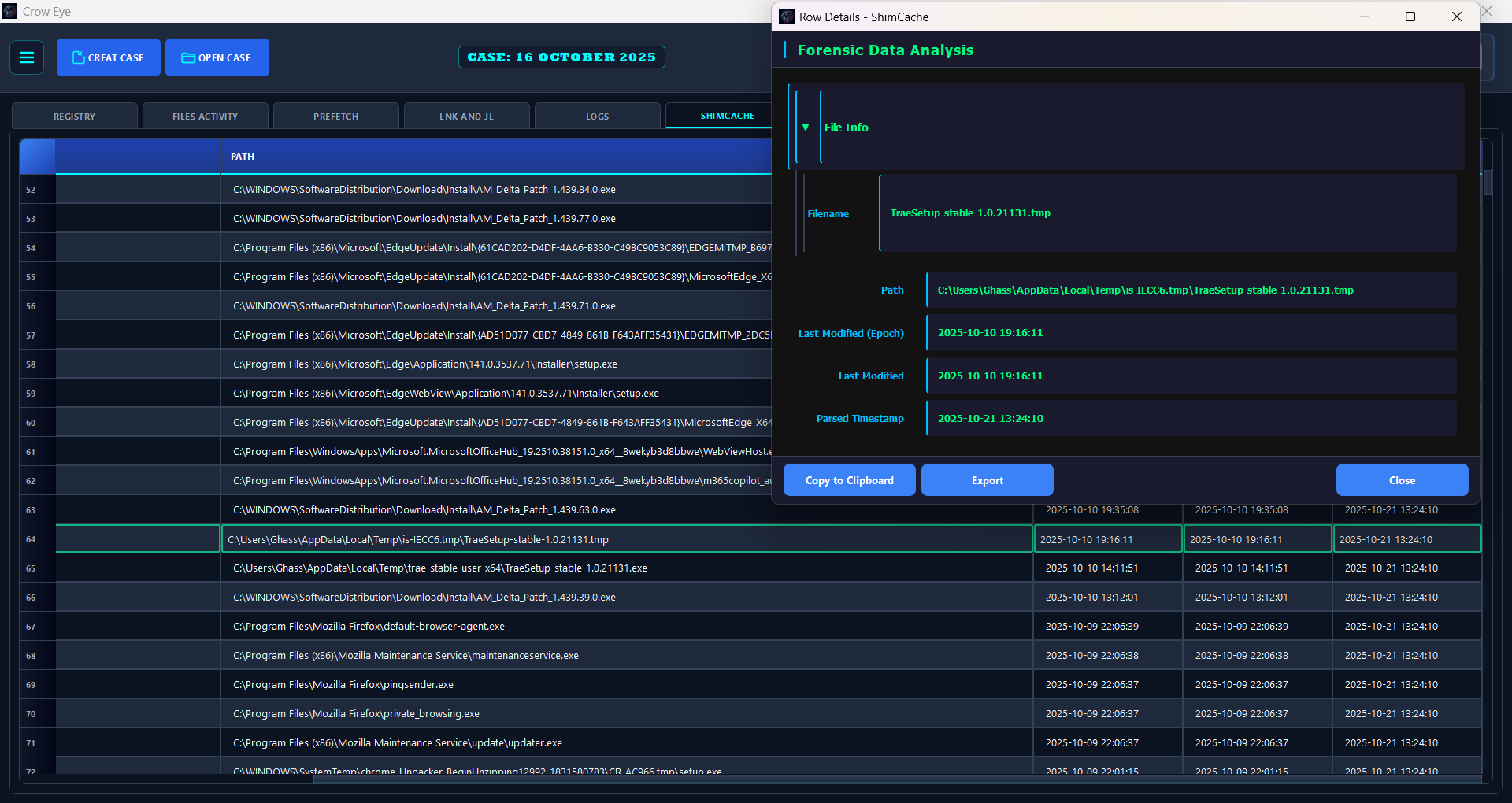
Task: Select row header number 67
Action: 38,627
